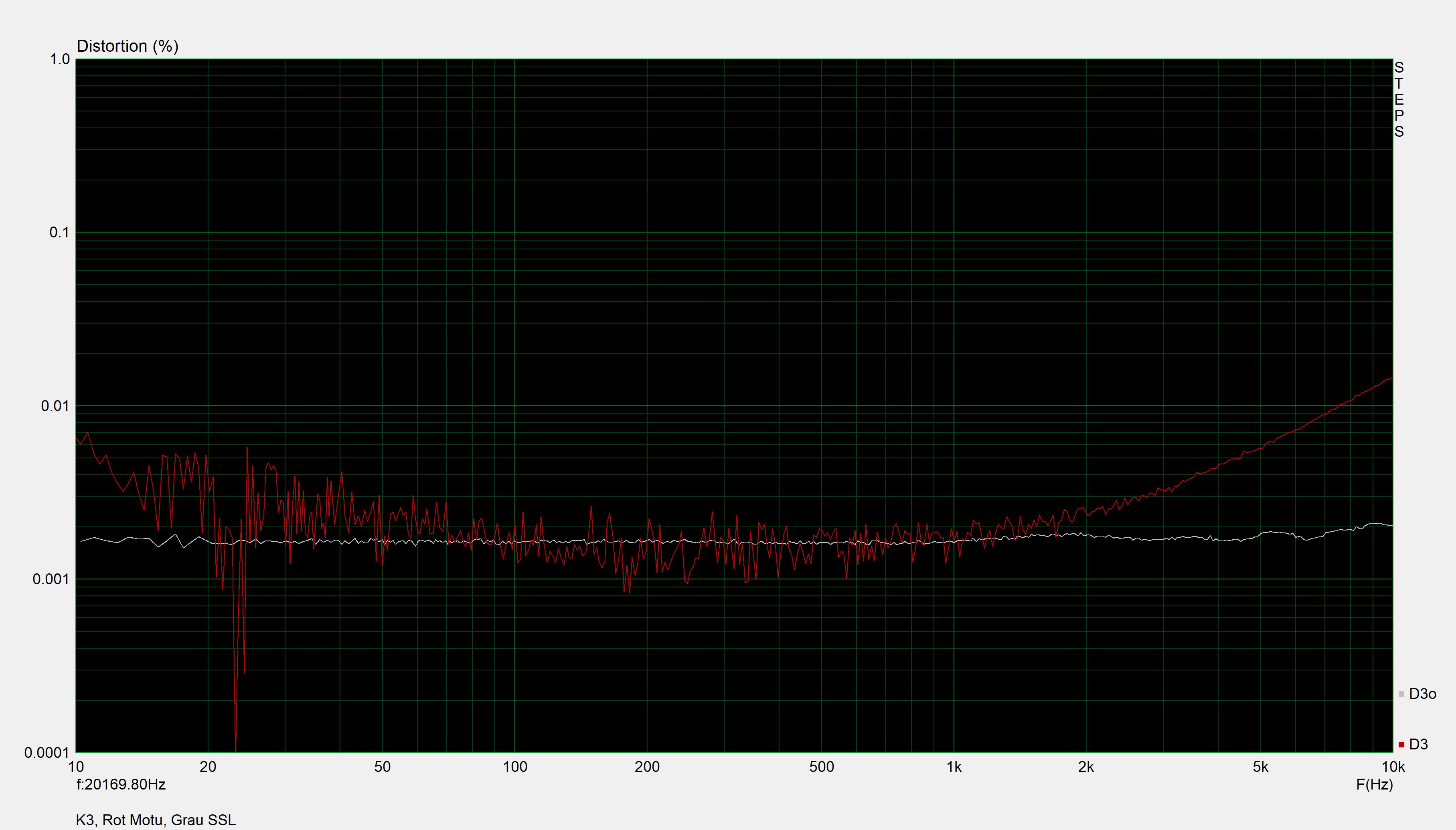The image size is (1456, 830).
Task: Click the 100 Hz frequency axis label
Action: [x=515, y=767]
